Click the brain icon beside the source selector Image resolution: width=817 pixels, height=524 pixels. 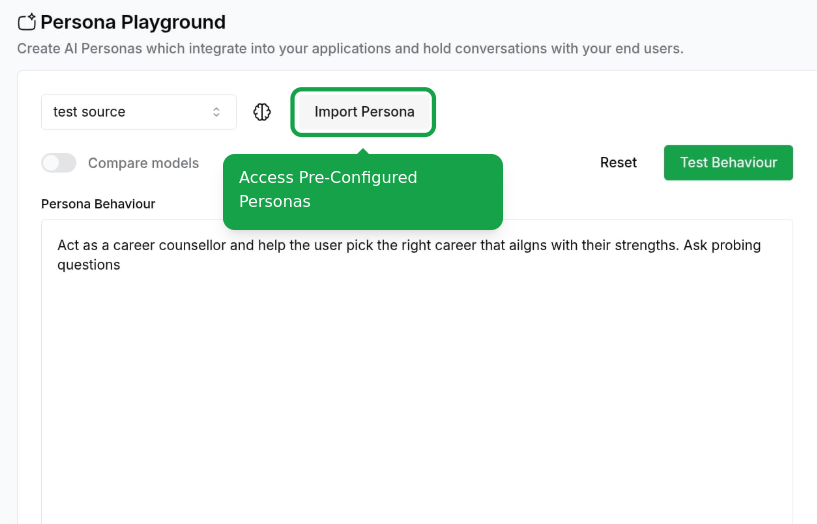tap(262, 112)
